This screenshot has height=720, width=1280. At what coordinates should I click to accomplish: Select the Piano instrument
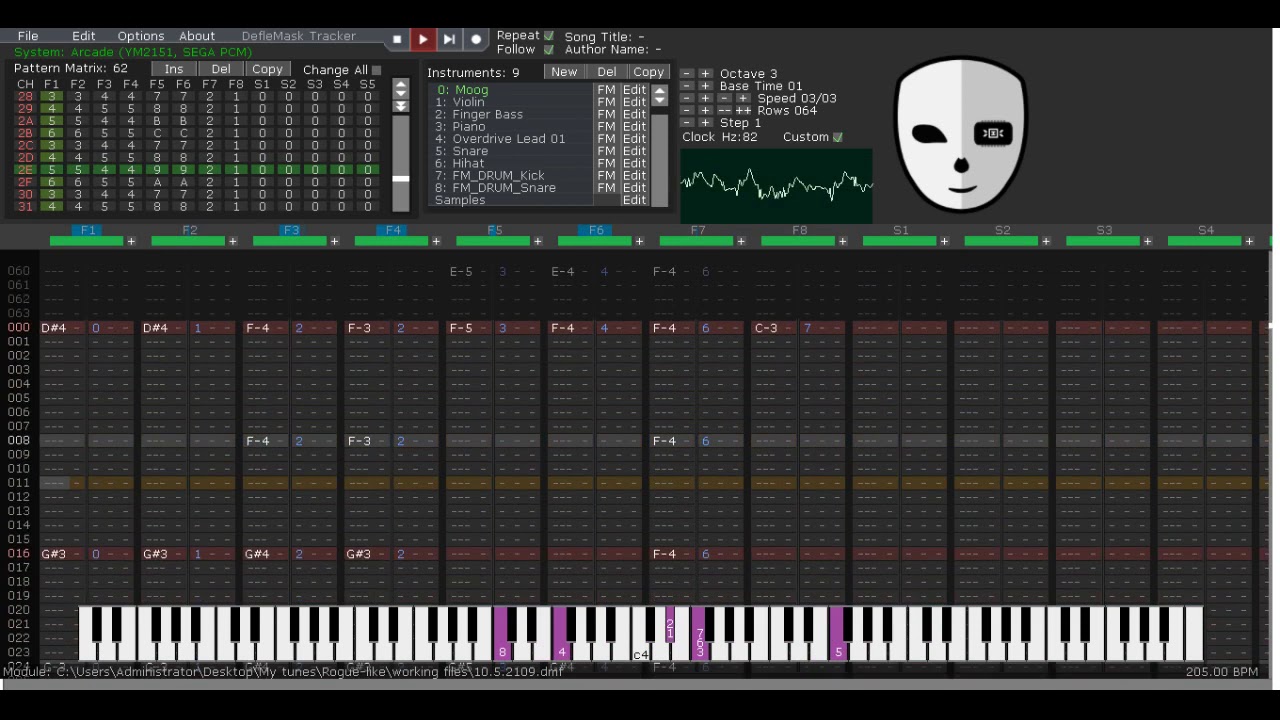[512, 127]
